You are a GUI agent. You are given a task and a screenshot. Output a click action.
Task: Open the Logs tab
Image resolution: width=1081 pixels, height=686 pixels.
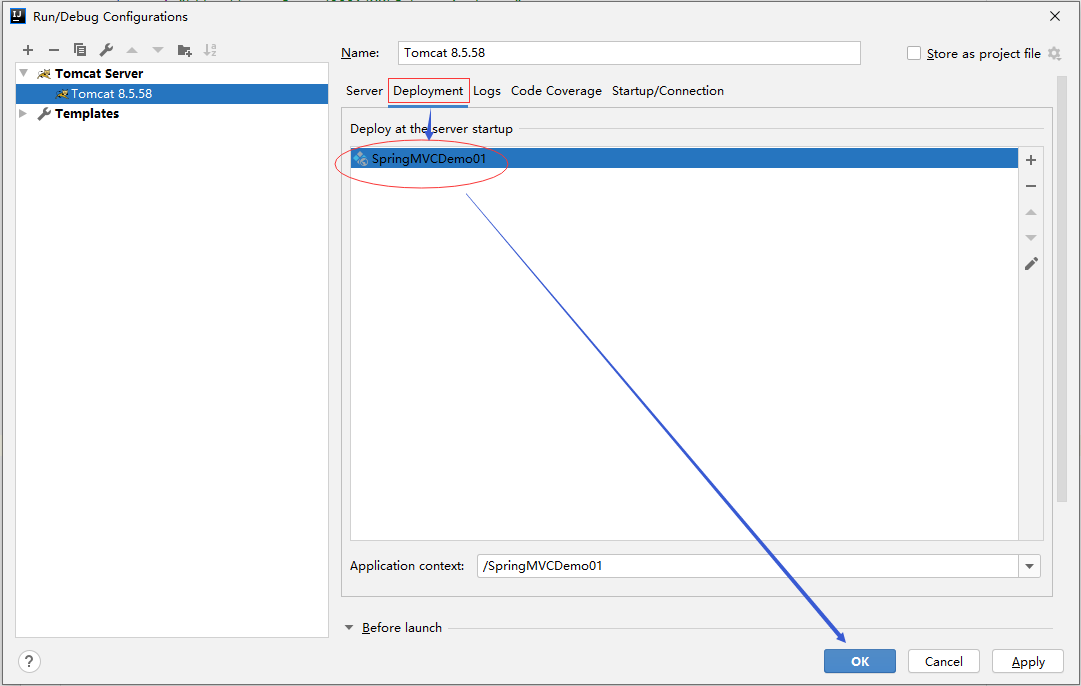487,91
